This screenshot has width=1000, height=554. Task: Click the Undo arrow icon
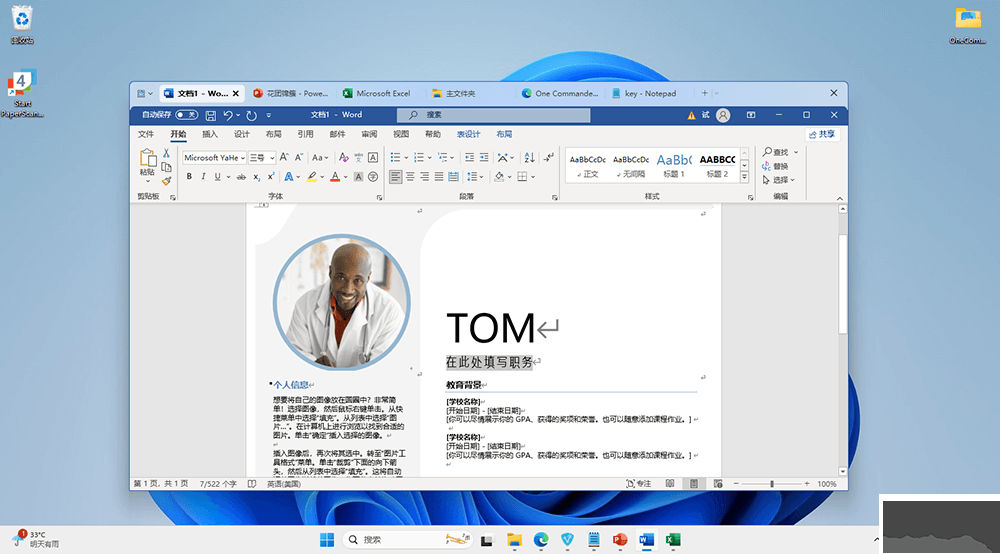228,115
